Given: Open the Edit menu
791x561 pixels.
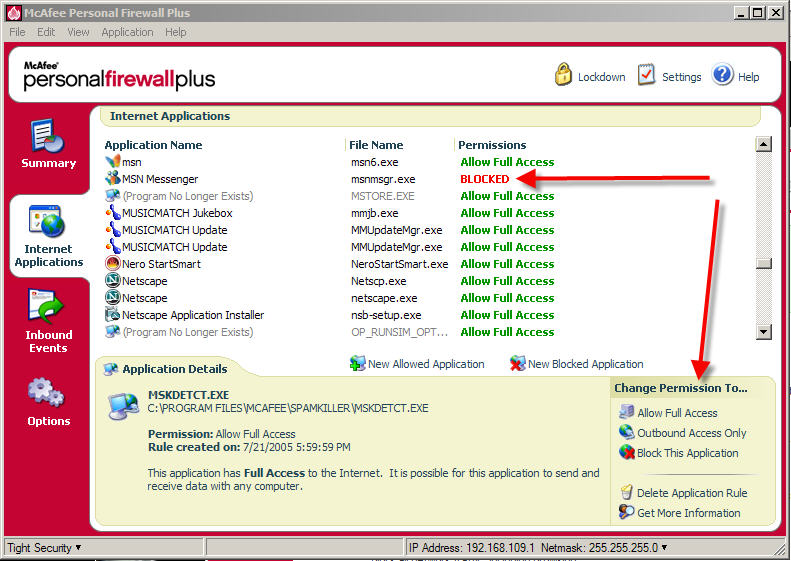Looking at the screenshot, I should click(x=46, y=32).
